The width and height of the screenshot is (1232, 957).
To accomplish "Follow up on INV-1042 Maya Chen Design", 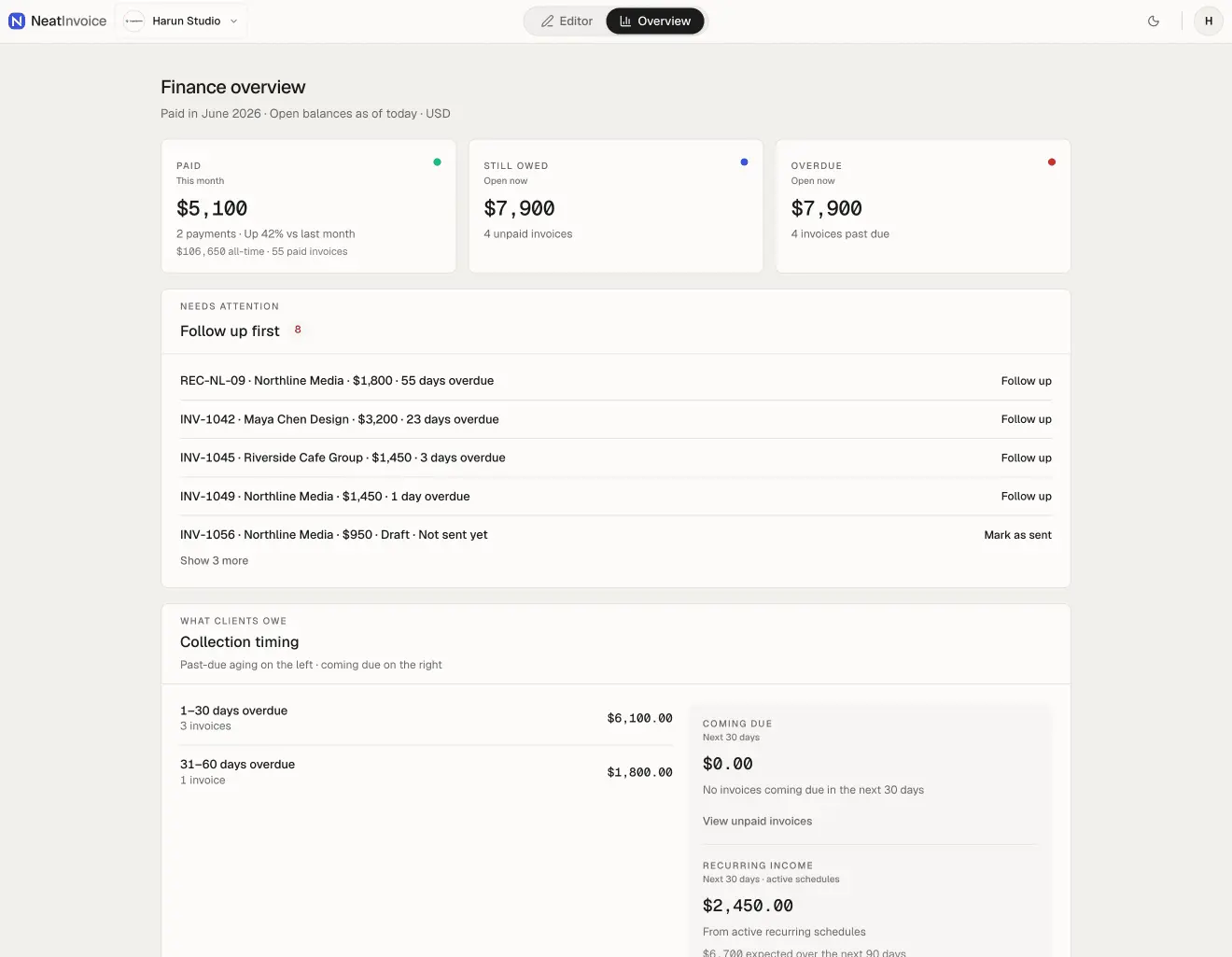I will [1026, 419].
